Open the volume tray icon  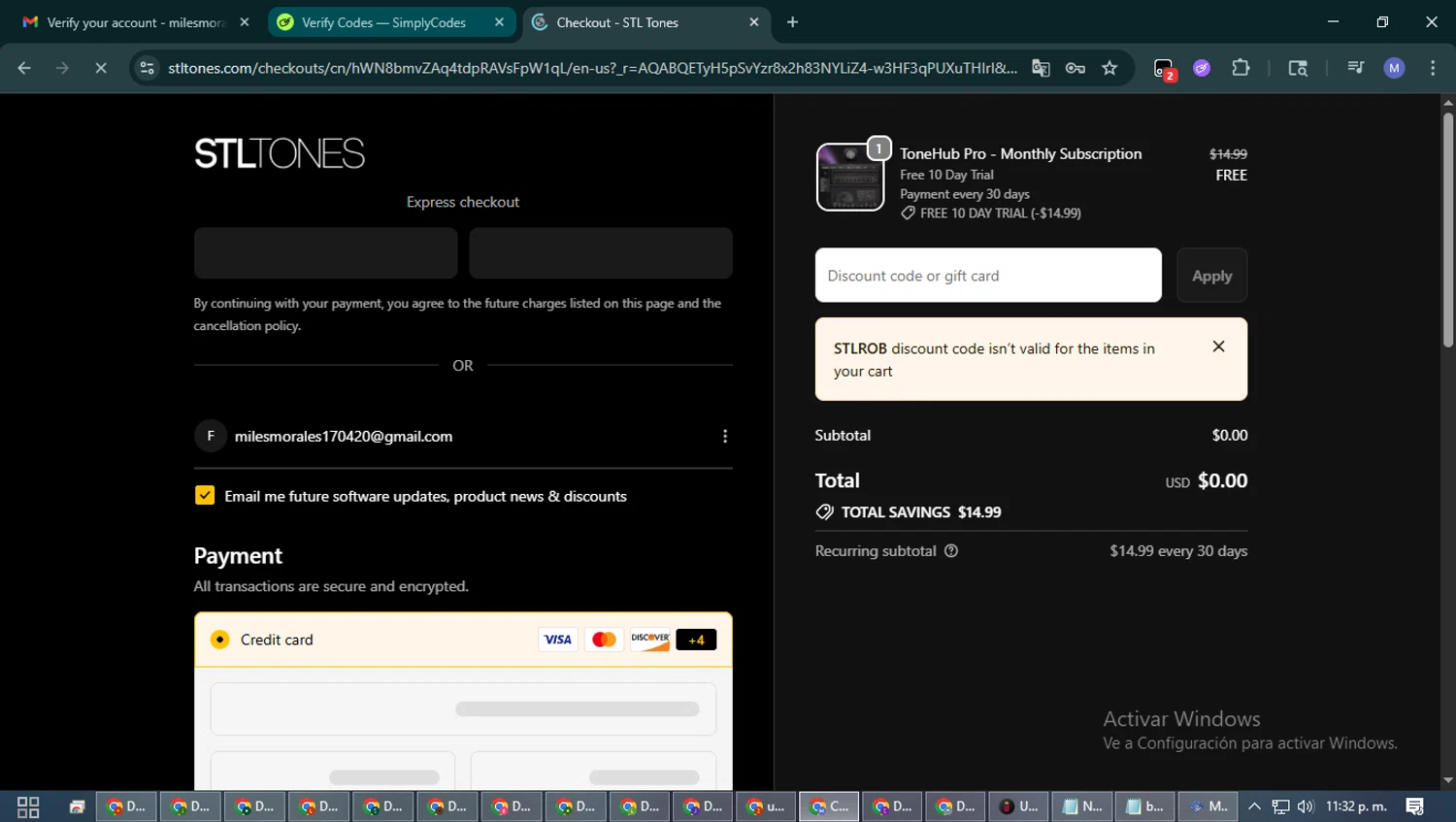click(x=1306, y=806)
